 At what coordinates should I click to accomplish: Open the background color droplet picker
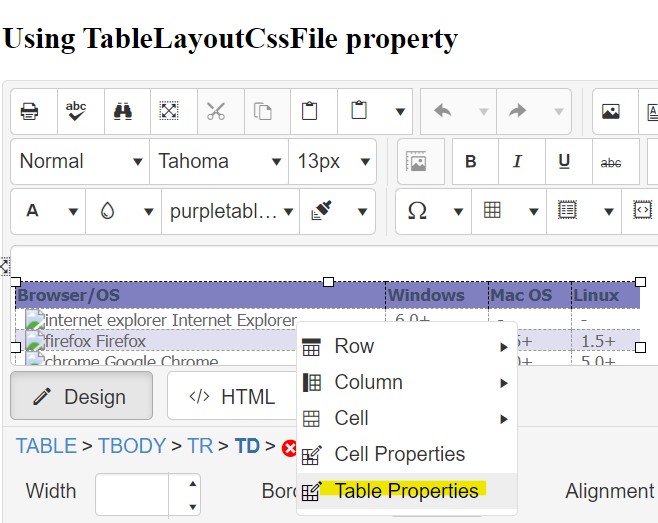108,211
